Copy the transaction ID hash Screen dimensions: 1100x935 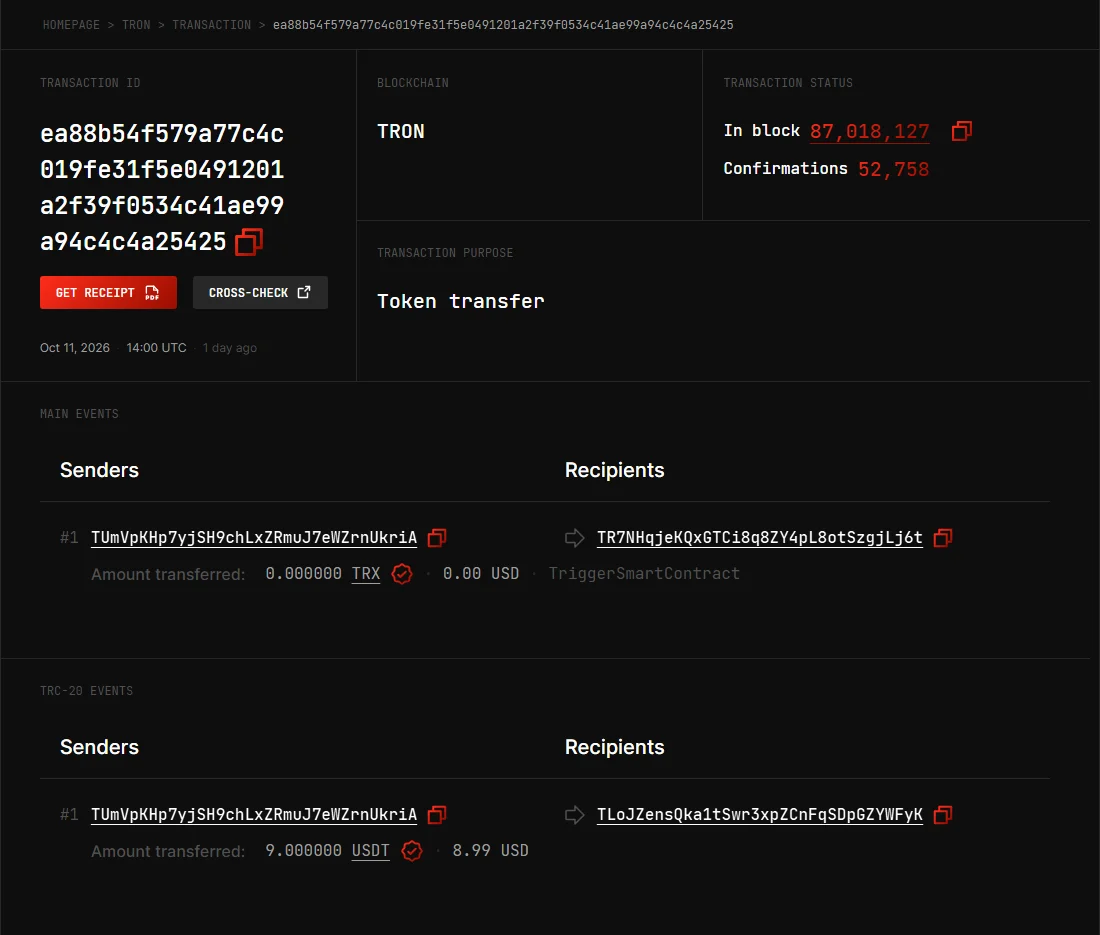(x=248, y=242)
